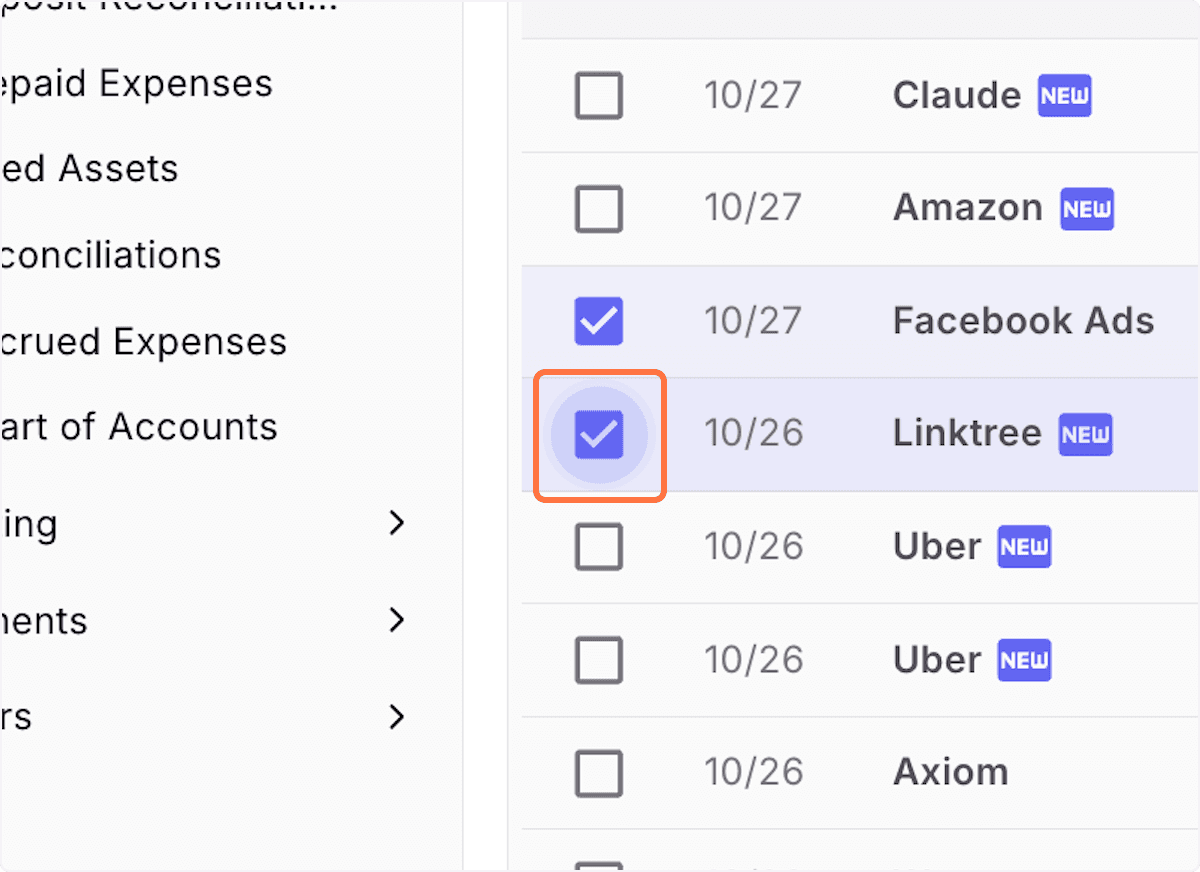1200x872 pixels.
Task: Check the first Uber transaction from 10/26
Action: coord(598,547)
